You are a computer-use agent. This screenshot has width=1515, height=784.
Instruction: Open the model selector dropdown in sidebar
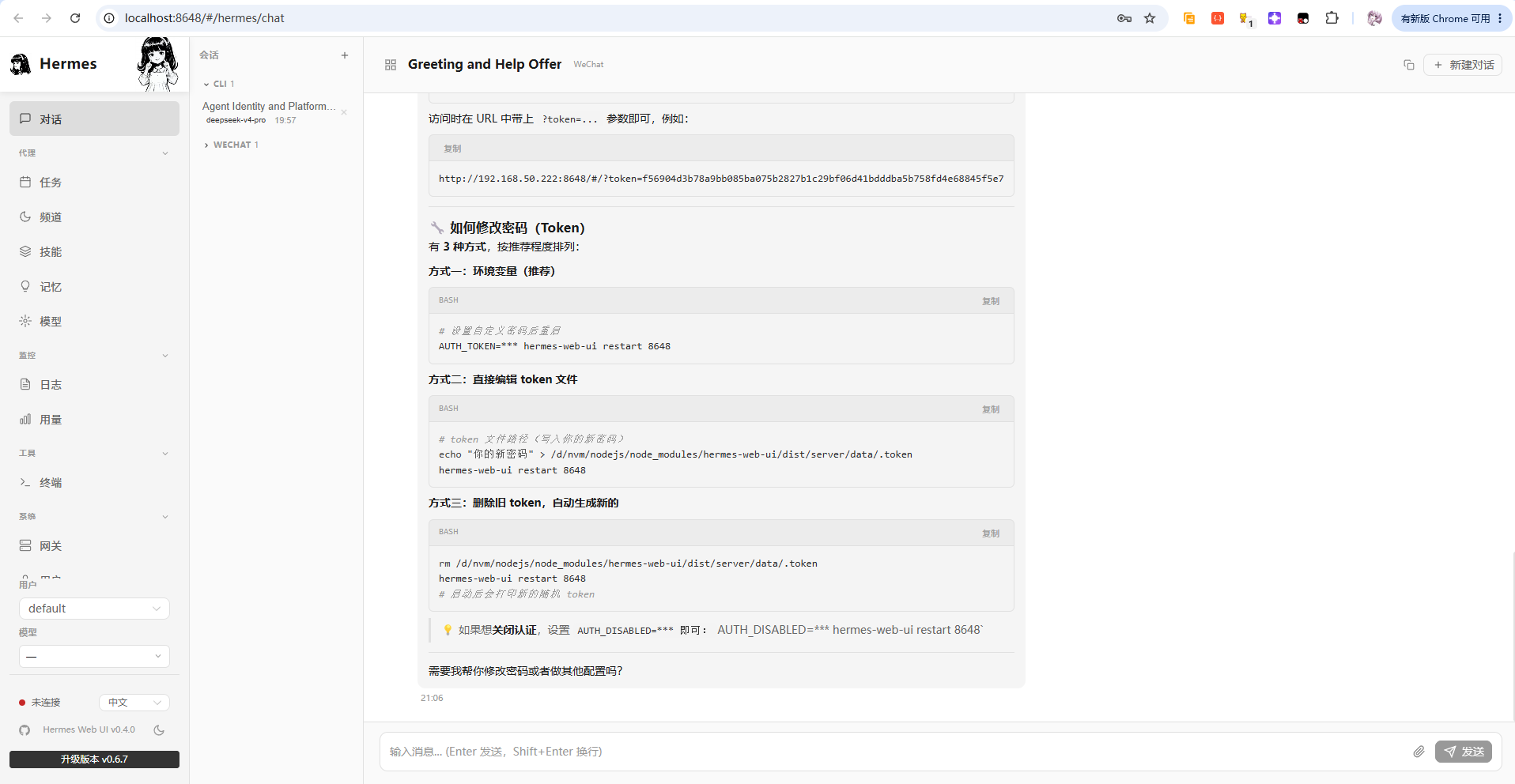(94, 656)
